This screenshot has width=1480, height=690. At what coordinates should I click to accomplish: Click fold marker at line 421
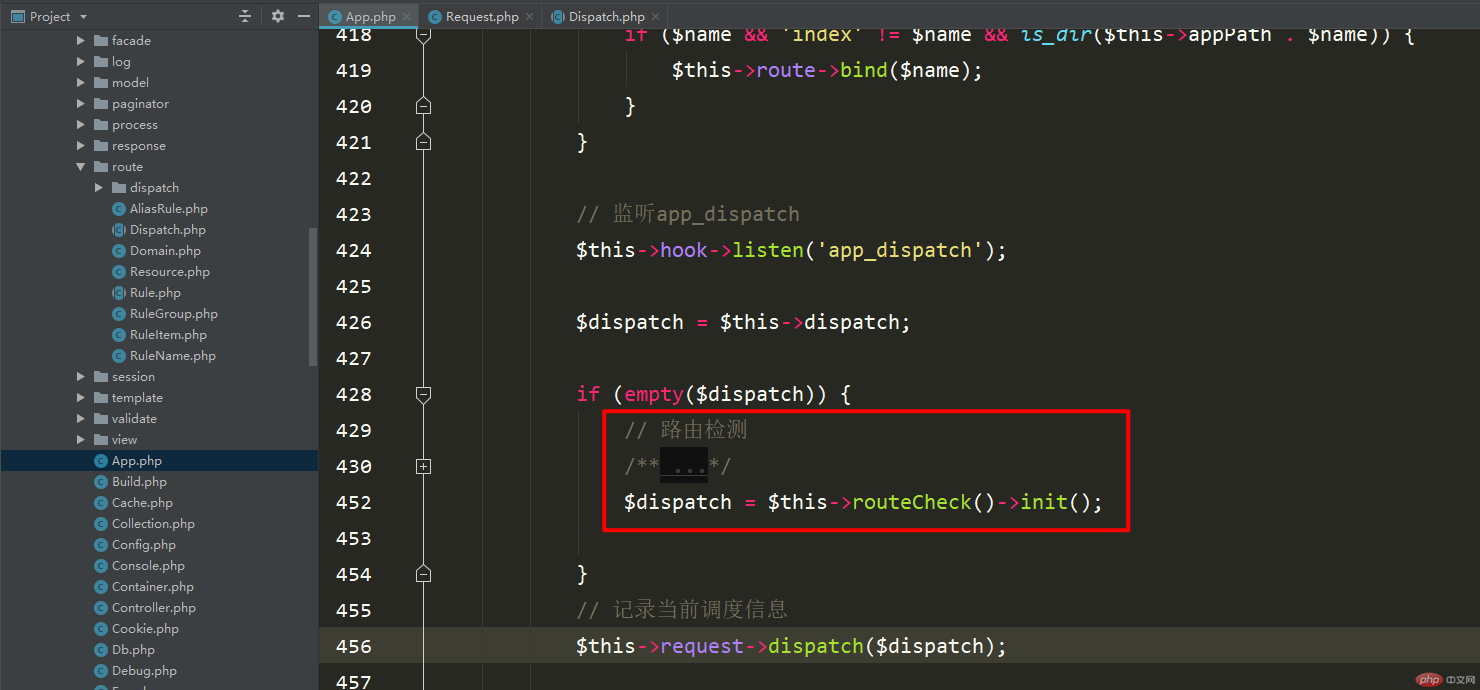point(423,142)
